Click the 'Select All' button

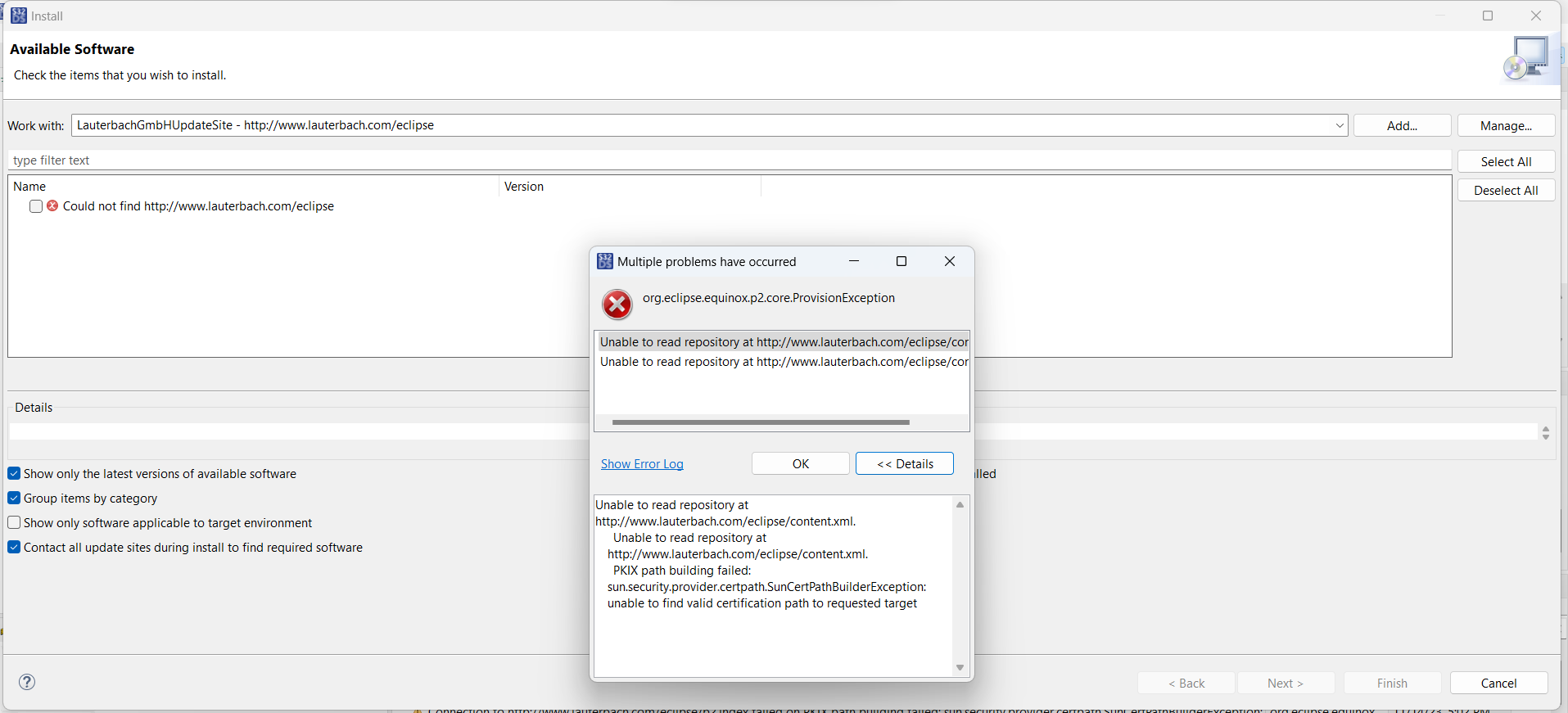(x=1507, y=161)
